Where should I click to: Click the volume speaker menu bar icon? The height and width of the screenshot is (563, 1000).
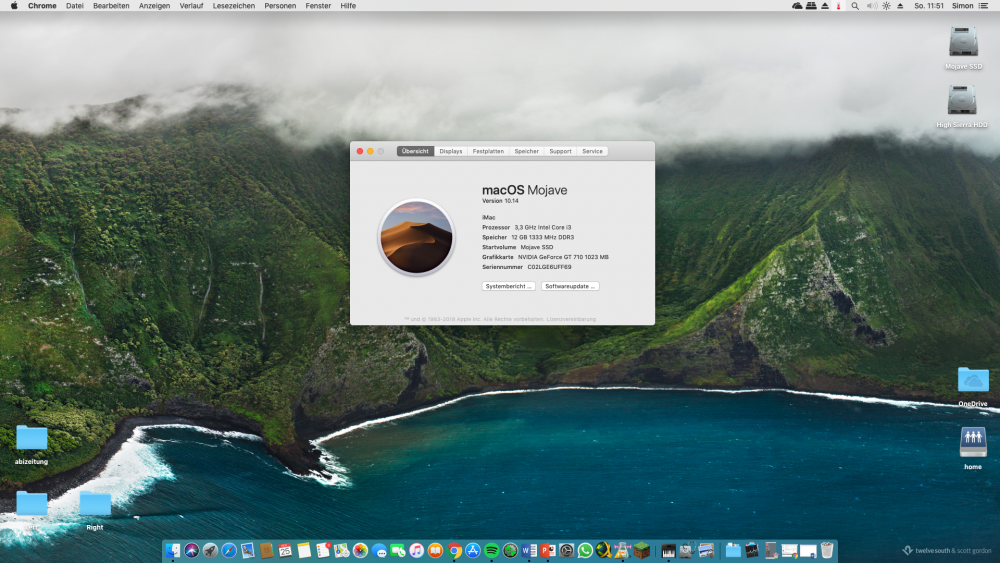(x=871, y=6)
